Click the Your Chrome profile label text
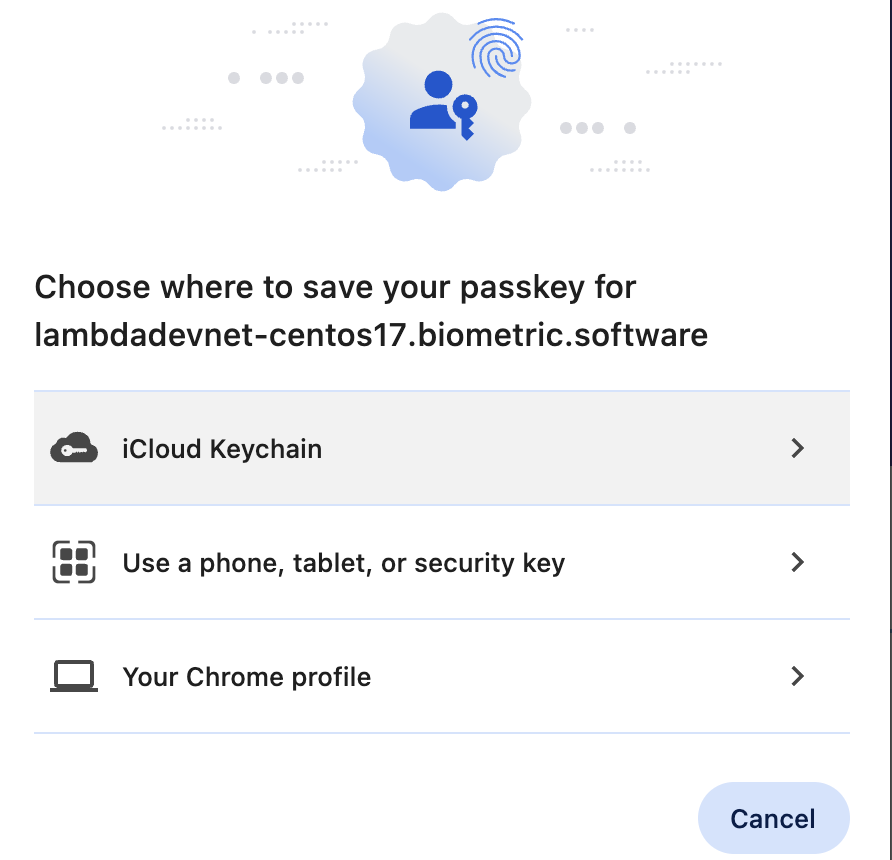 247,676
